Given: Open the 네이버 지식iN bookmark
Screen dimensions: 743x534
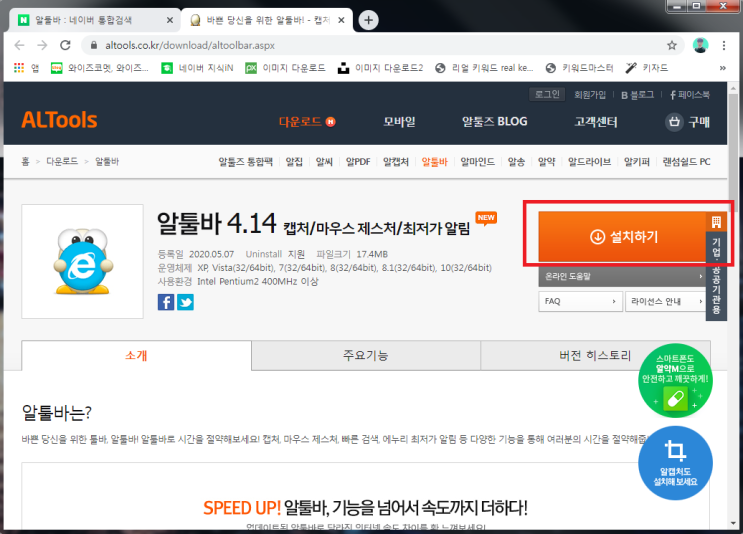Looking at the screenshot, I should click(x=198, y=68).
